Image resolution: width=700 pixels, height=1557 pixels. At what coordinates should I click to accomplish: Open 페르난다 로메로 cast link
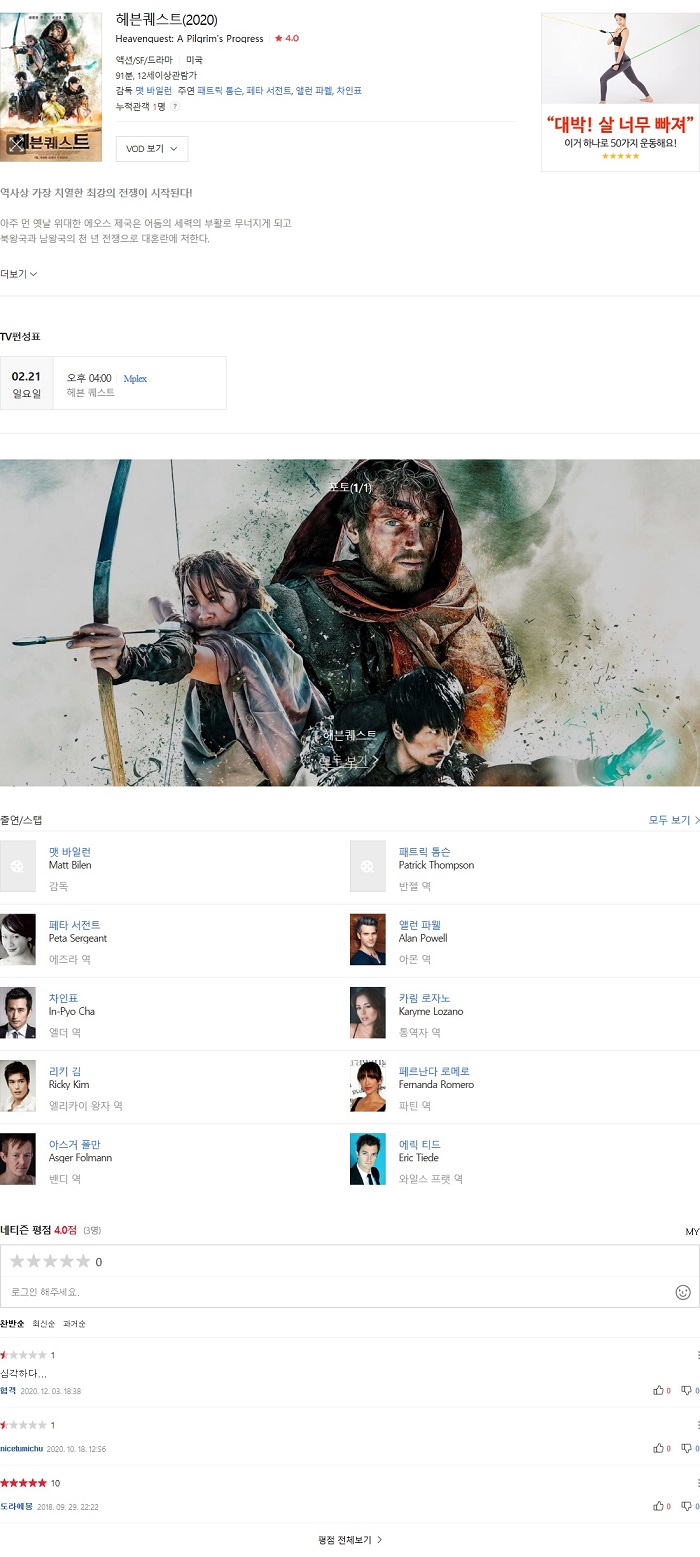pyautogui.click(x=434, y=1071)
